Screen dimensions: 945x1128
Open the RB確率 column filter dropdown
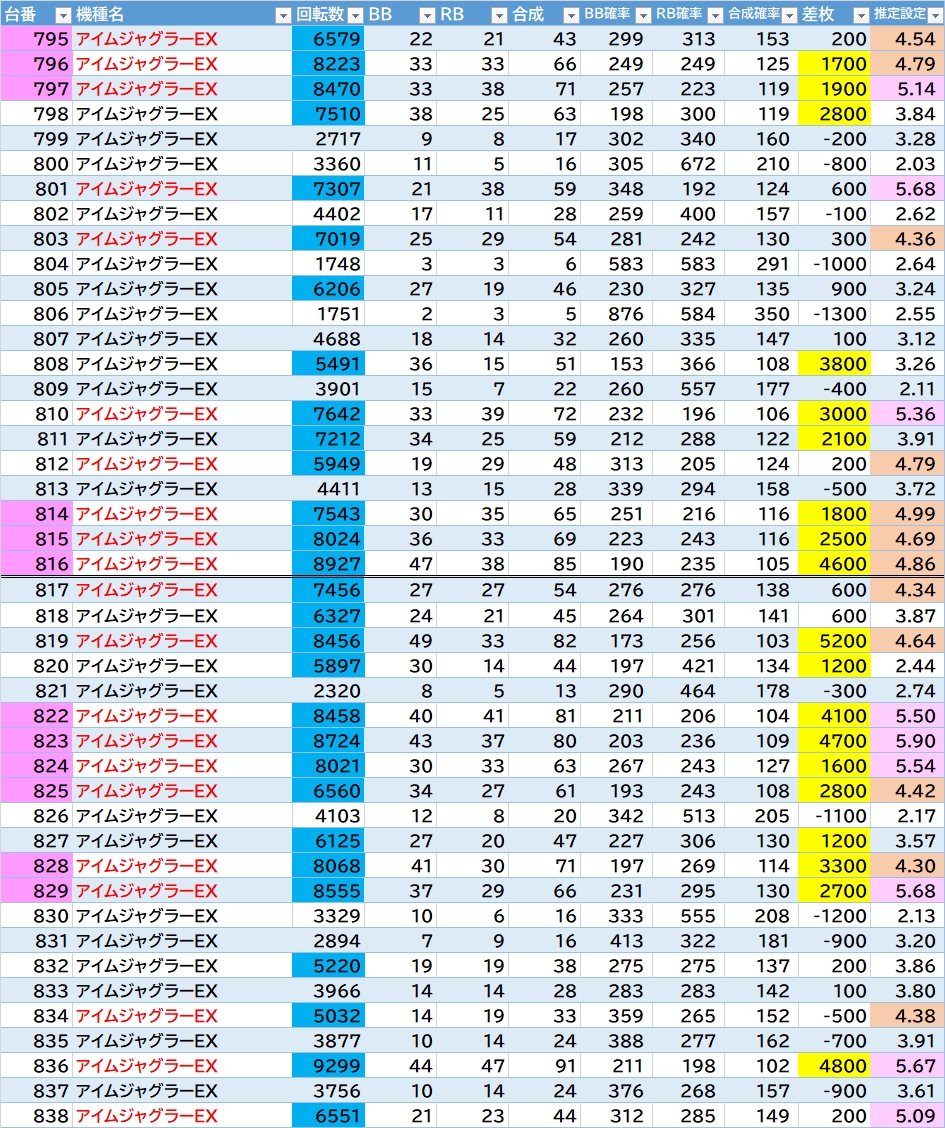click(716, 14)
